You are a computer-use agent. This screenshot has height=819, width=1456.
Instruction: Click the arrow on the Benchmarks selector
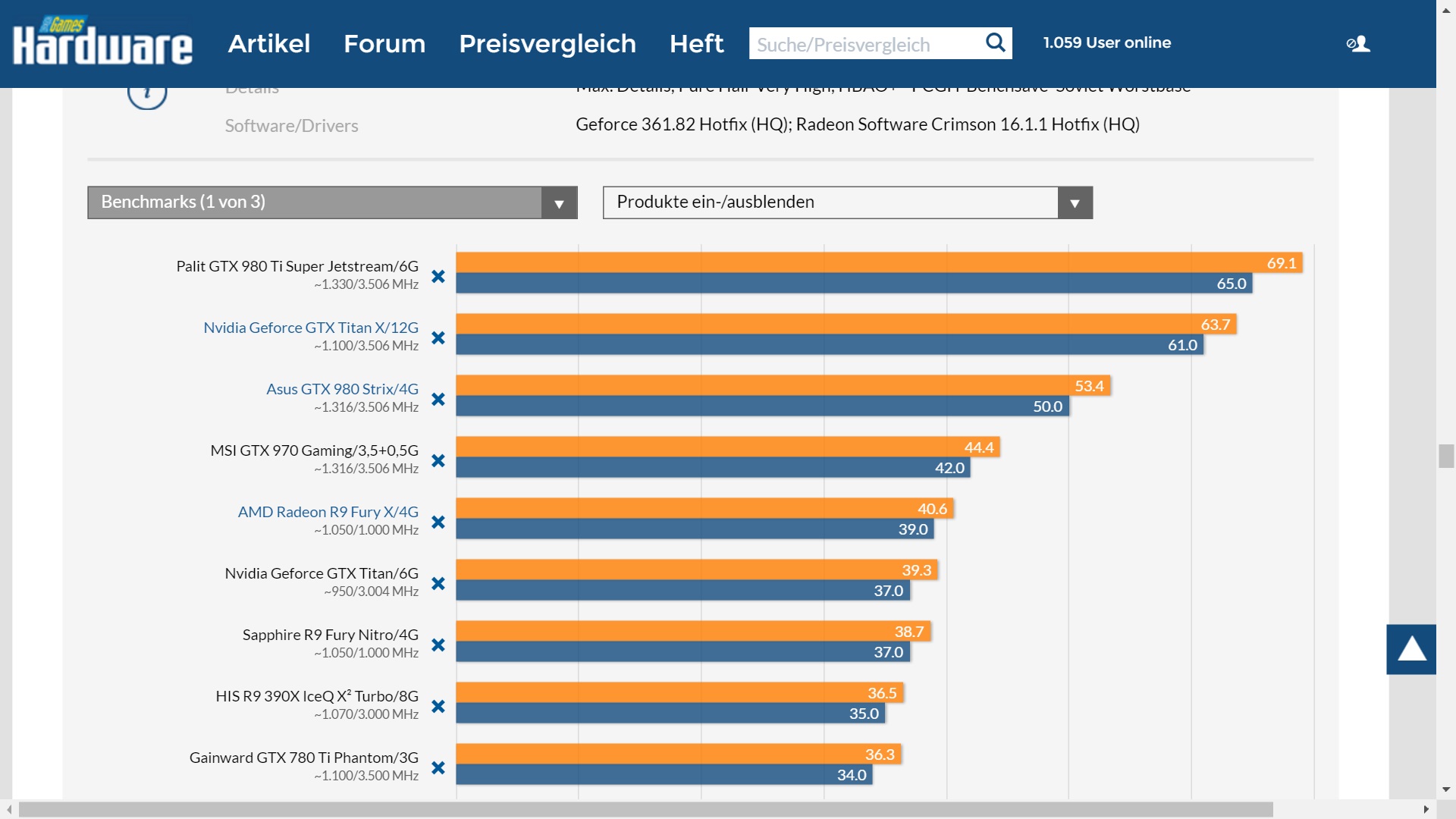(559, 203)
